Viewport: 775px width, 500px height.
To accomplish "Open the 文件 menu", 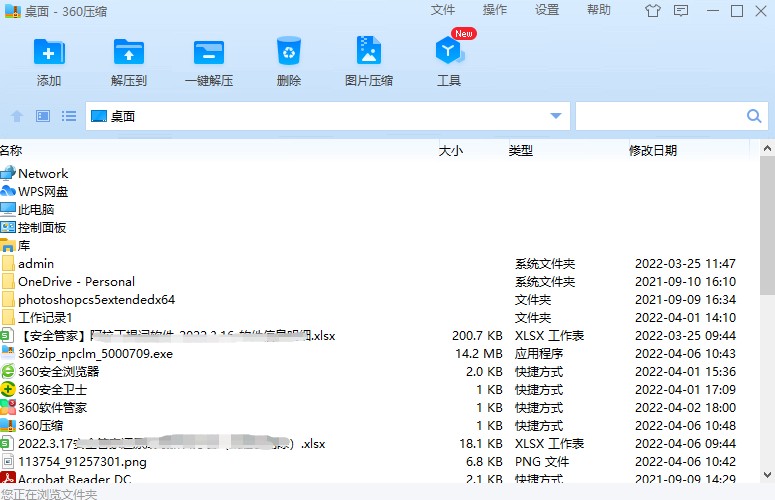I will coord(443,10).
